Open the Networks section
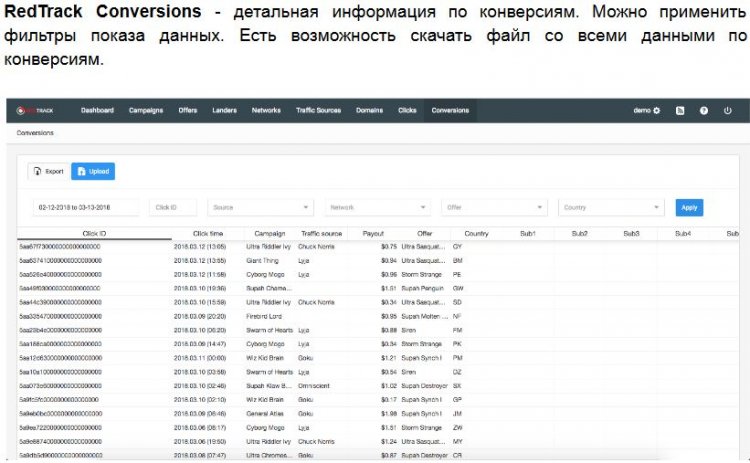Viewport: 750px width, 463px height. [x=266, y=110]
